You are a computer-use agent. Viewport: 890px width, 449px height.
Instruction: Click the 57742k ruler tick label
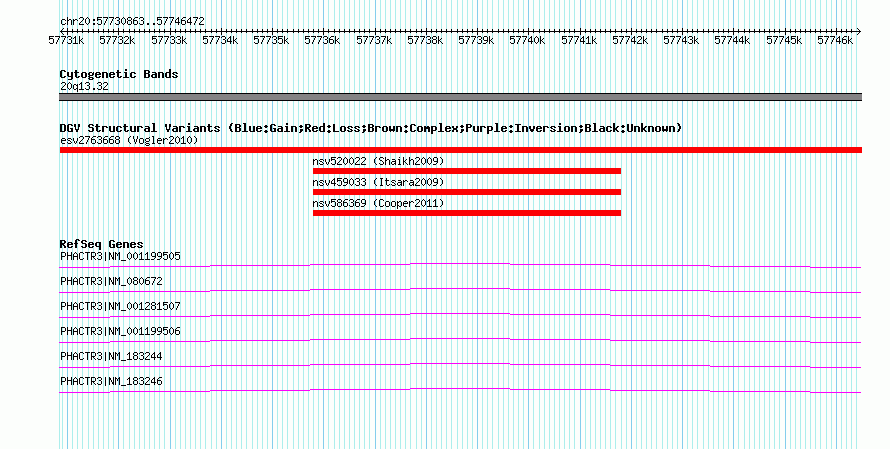point(630,40)
